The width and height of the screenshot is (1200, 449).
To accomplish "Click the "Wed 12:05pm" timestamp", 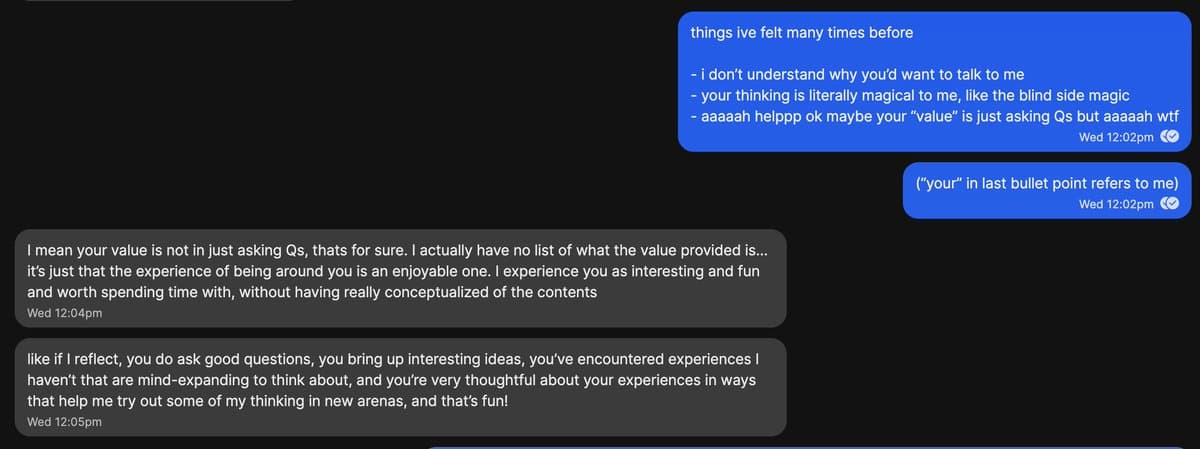I will click(65, 422).
